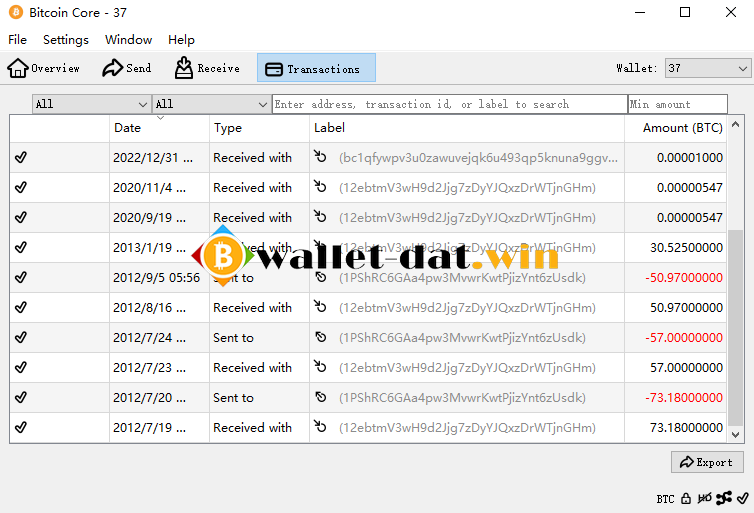Open the Overview tab
Viewport: 754px width, 513px height.
pyautogui.click(x=43, y=68)
